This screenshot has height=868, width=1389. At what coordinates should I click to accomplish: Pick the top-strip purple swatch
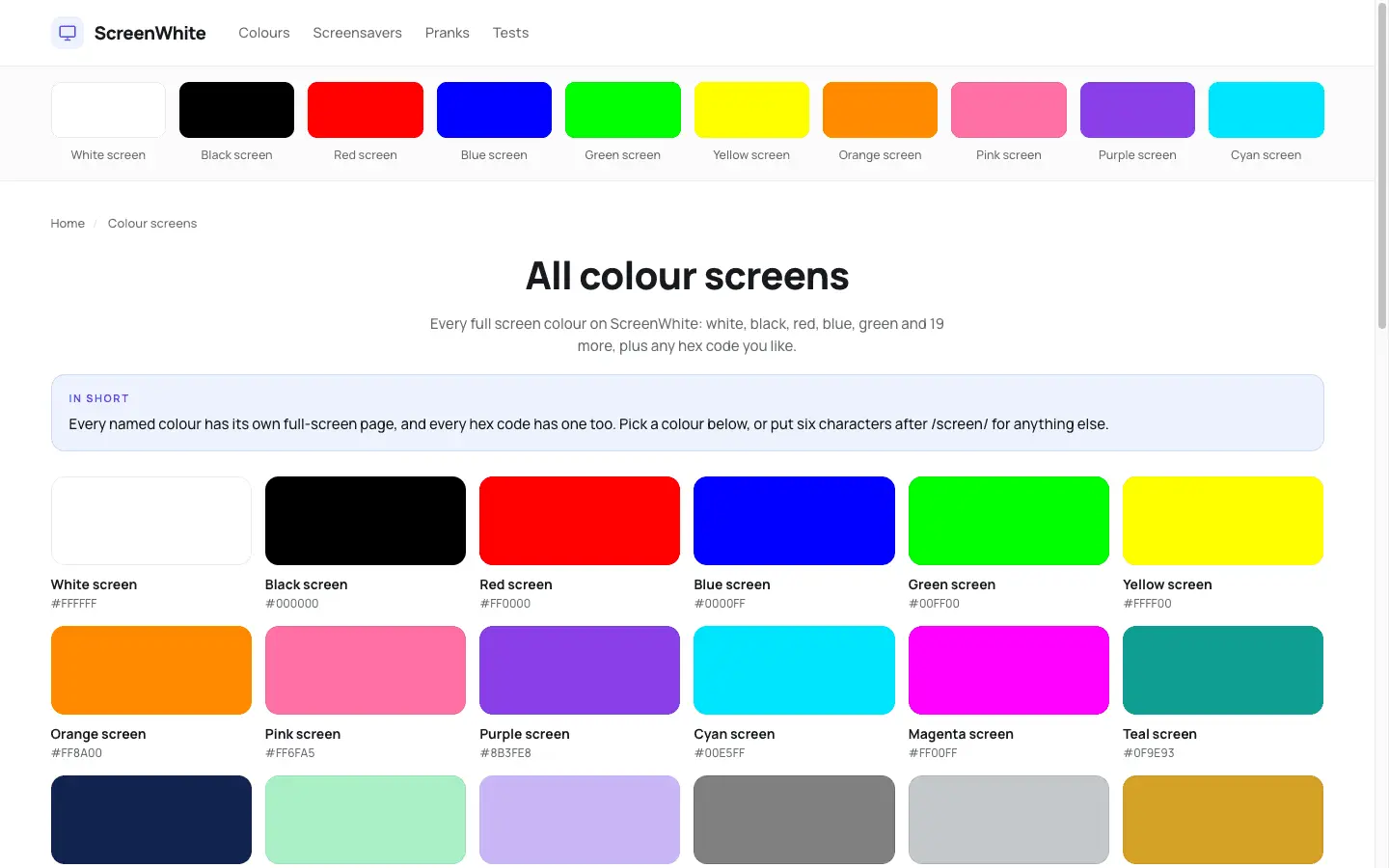point(1137,110)
